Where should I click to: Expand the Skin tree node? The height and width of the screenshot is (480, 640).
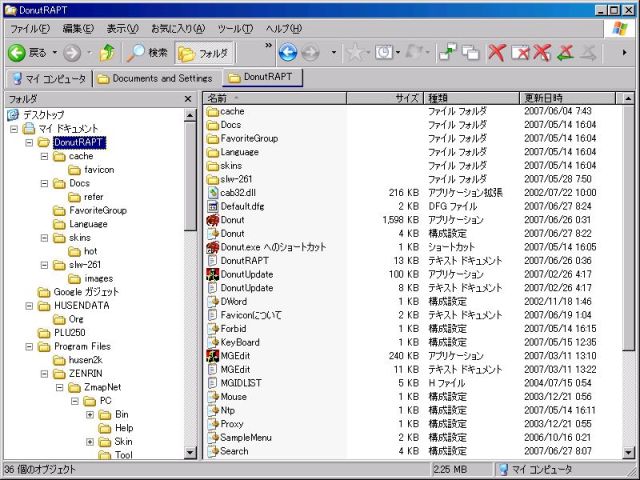pyautogui.click(x=90, y=442)
